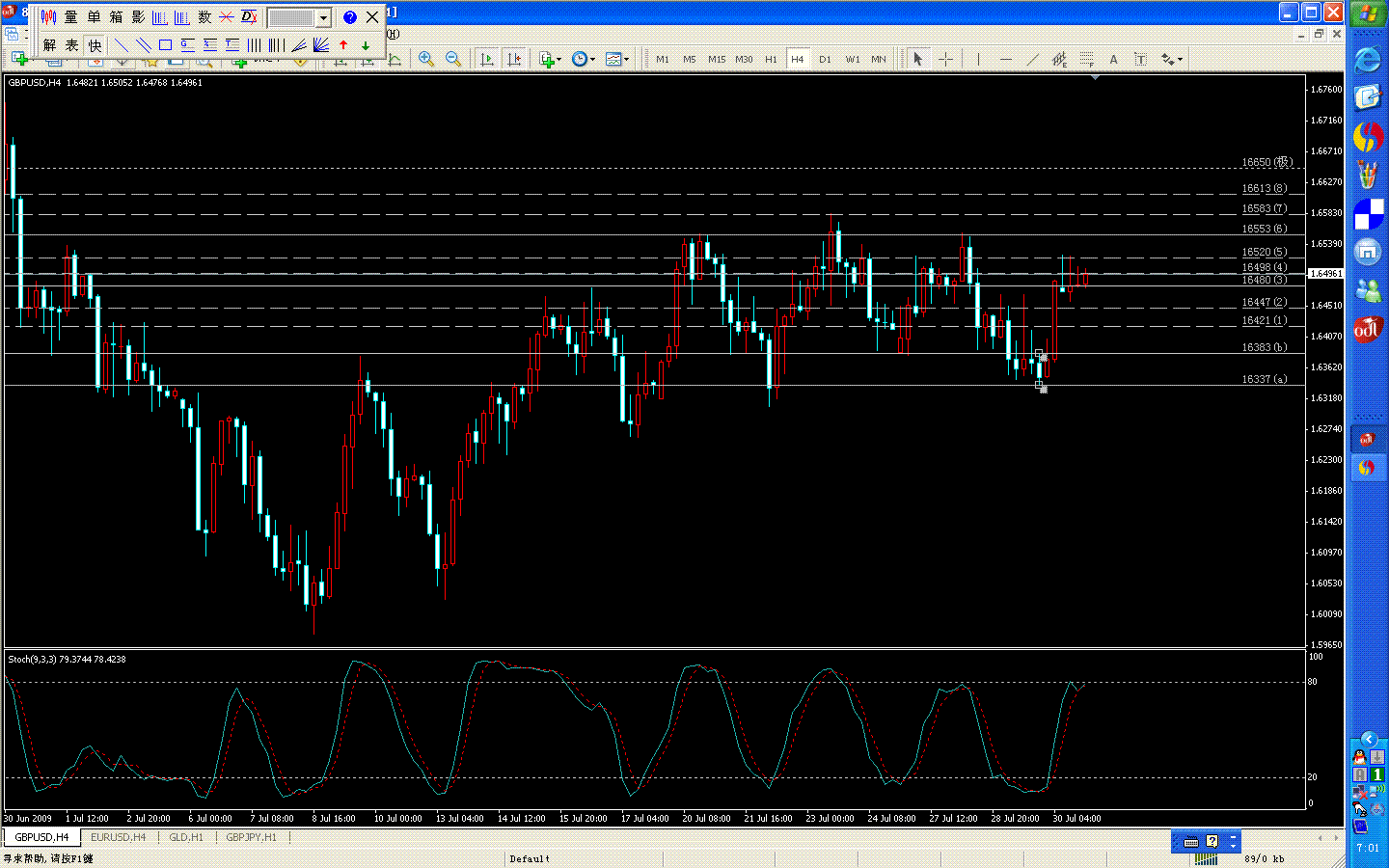Open the periodicity clock dropdown
The image size is (1389, 868).
(583, 59)
